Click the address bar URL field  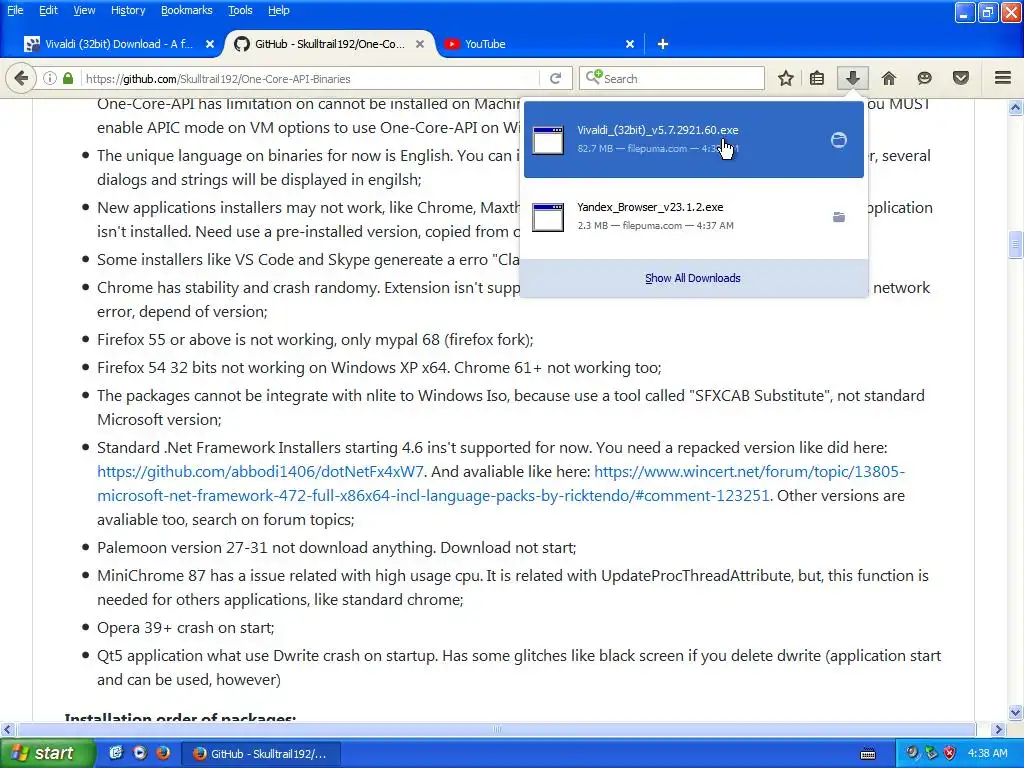[x=312, y=78]
